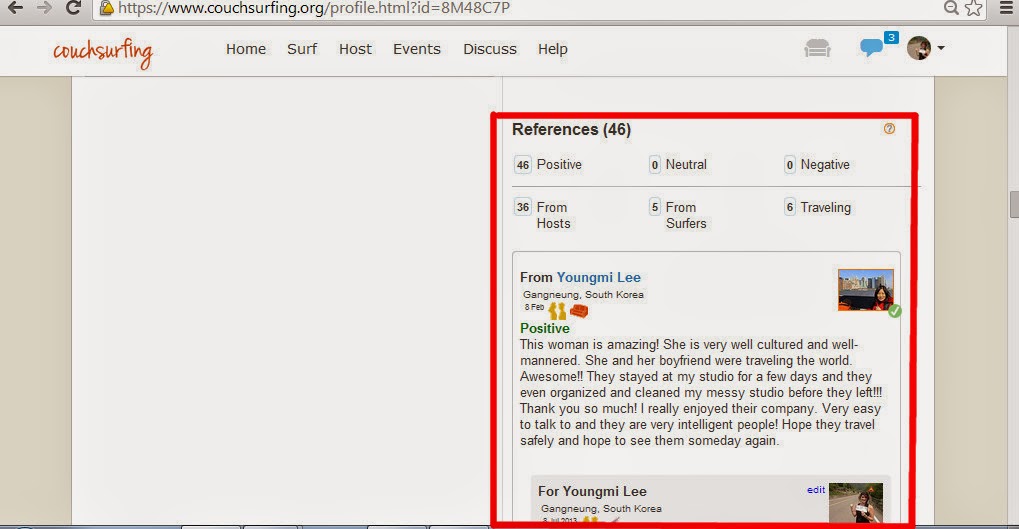Click Youngmi Lee's skyline profile photo
The height and width of the screenshot is (529, 1019).
tap(866, 290)
